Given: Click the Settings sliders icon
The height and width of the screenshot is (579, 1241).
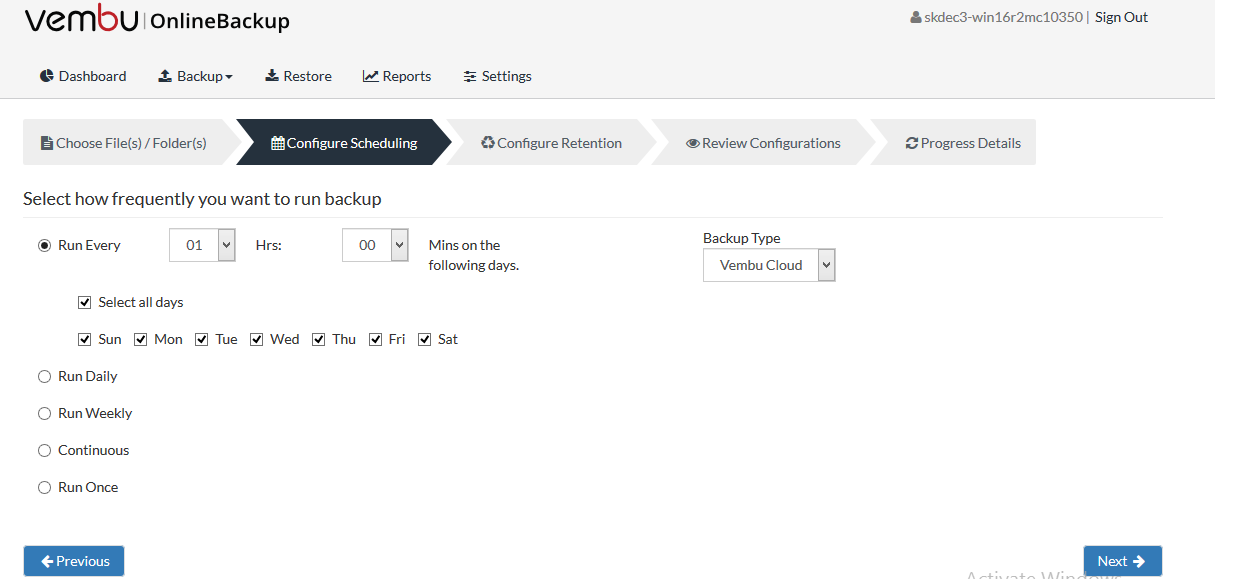Looking at the screenshot, I should 470,76.
